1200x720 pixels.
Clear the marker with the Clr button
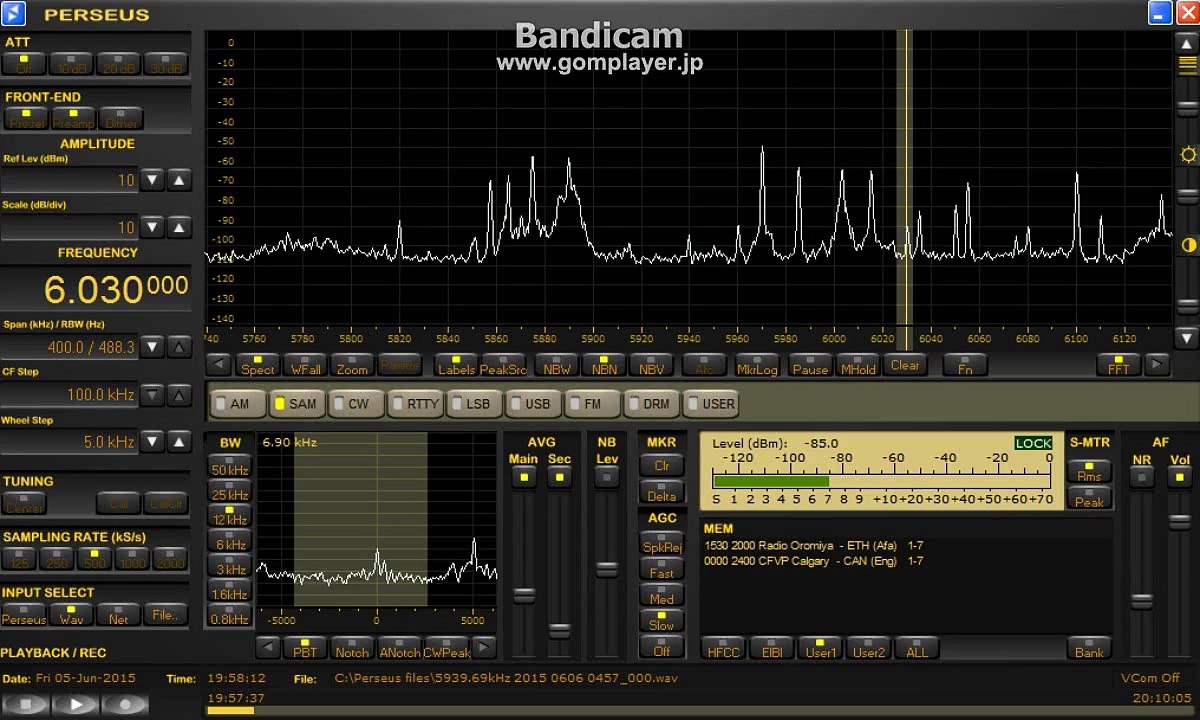click(662, 465)
